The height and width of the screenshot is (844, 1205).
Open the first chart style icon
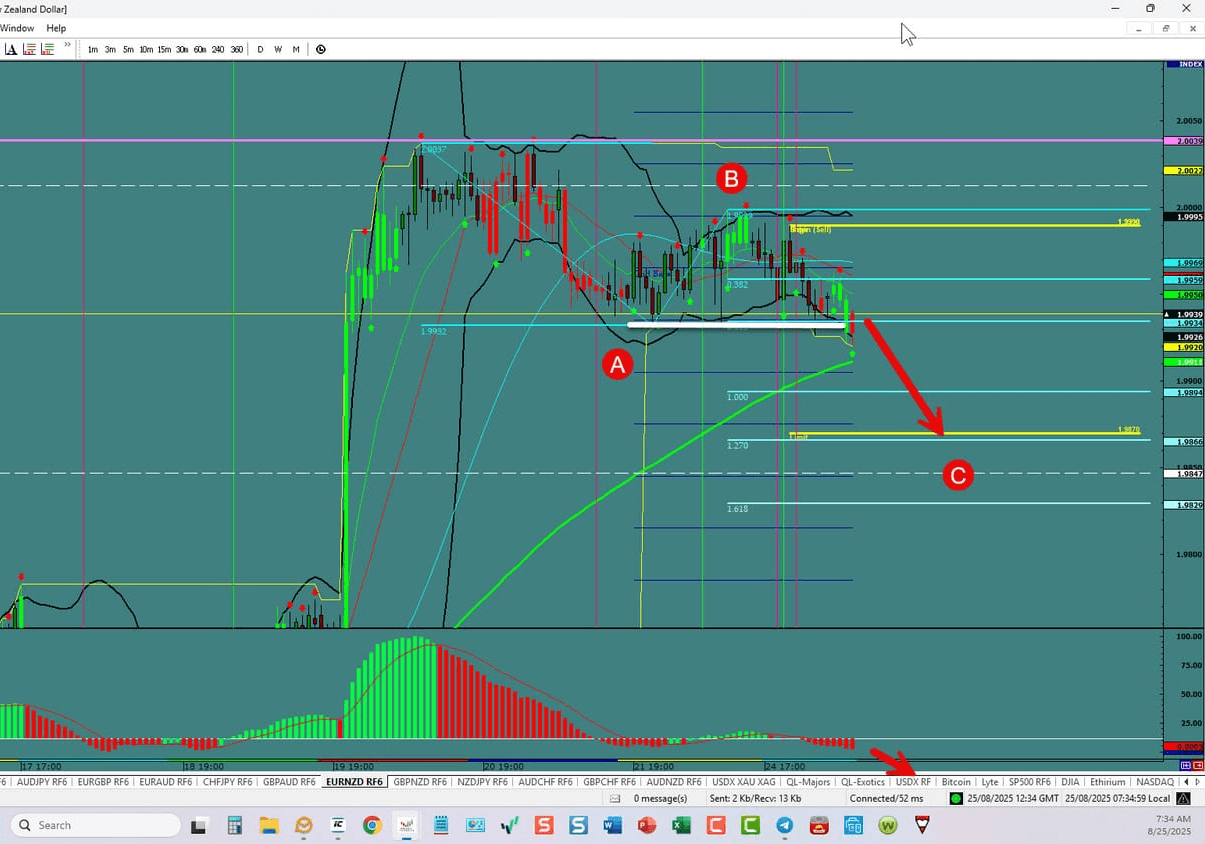(x=29, y=48)
